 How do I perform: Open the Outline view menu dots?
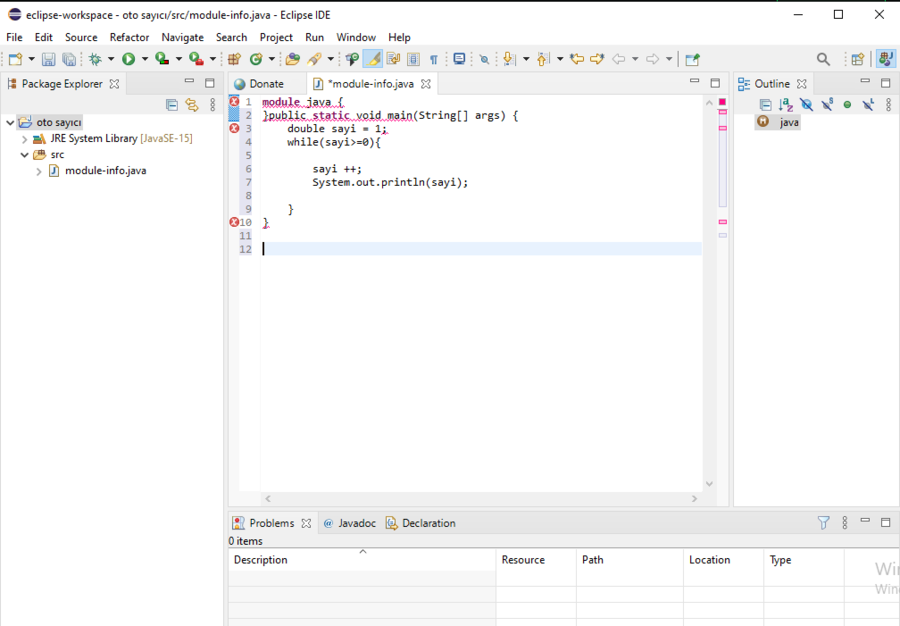tap(889, 104)
